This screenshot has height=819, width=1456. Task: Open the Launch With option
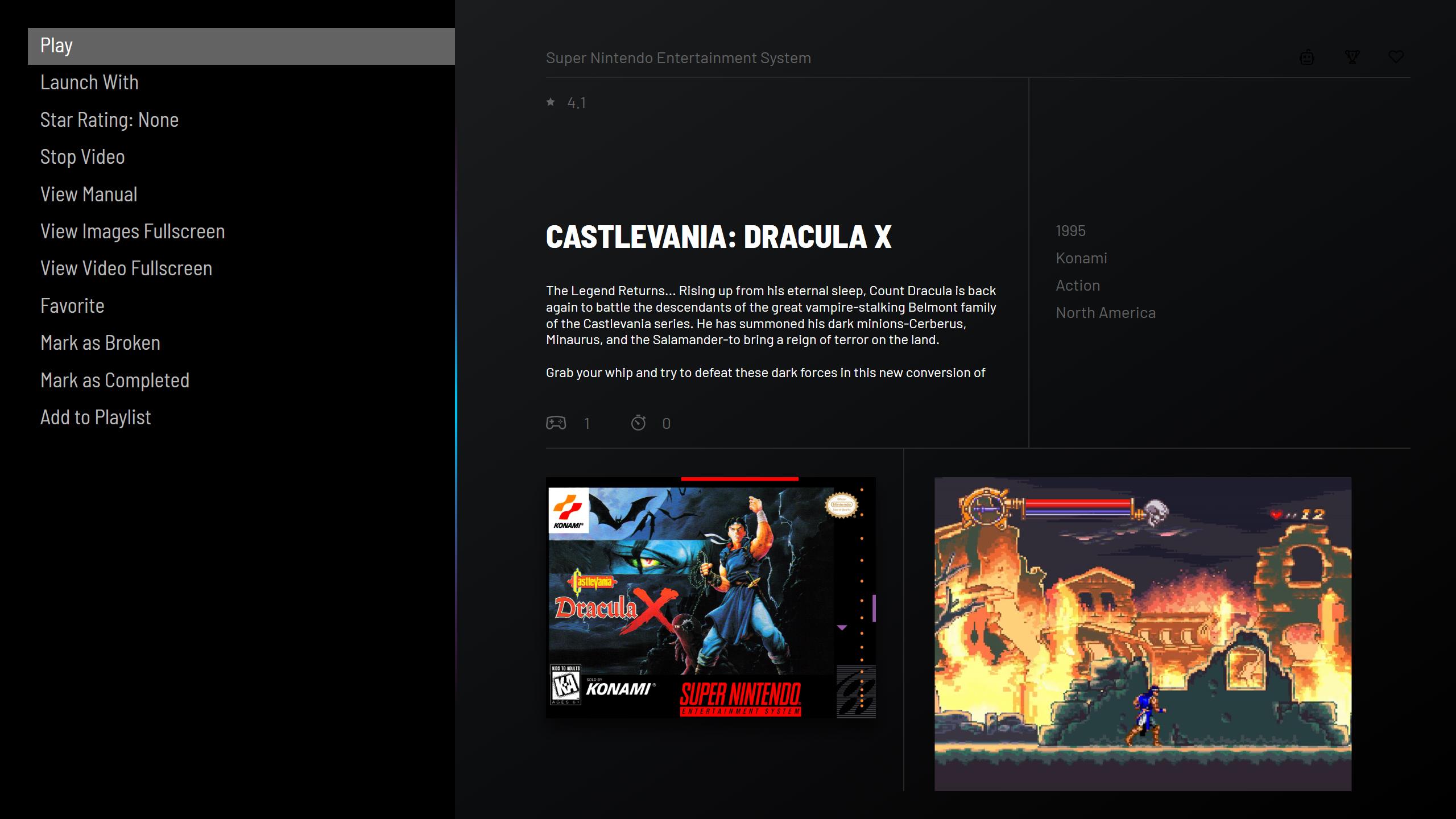pos(89,82)
